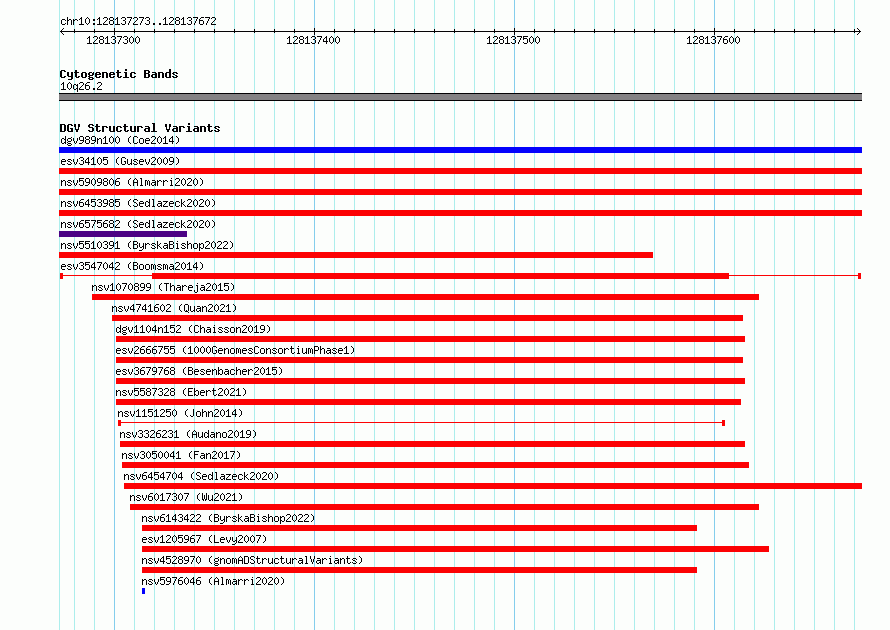890x630 pixels.
Task: Click the nsv6575682 (Sedlazeck2020) label
Action: (138, 224)
